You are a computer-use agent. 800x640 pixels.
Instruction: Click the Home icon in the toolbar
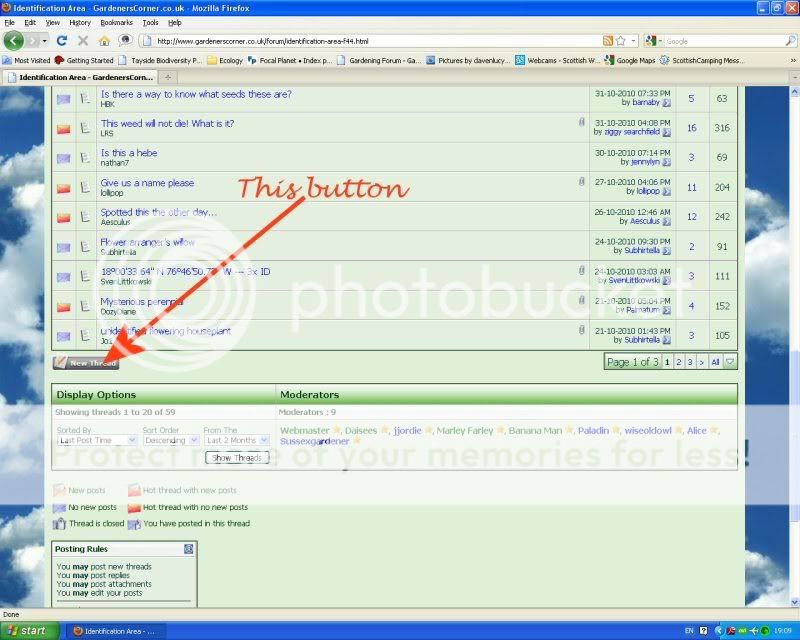[x=105, y=41]
